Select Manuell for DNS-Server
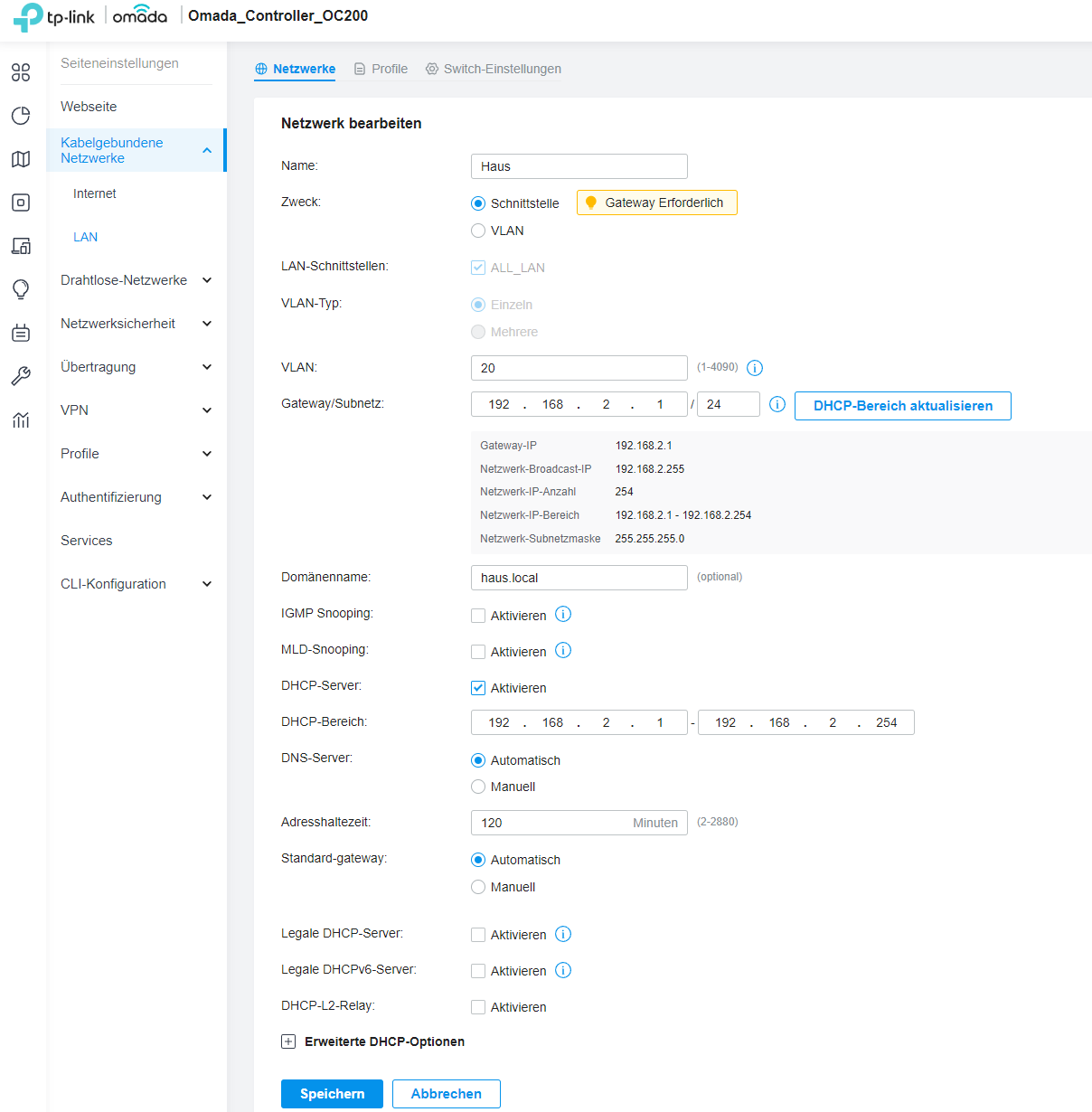 point(478,787)
